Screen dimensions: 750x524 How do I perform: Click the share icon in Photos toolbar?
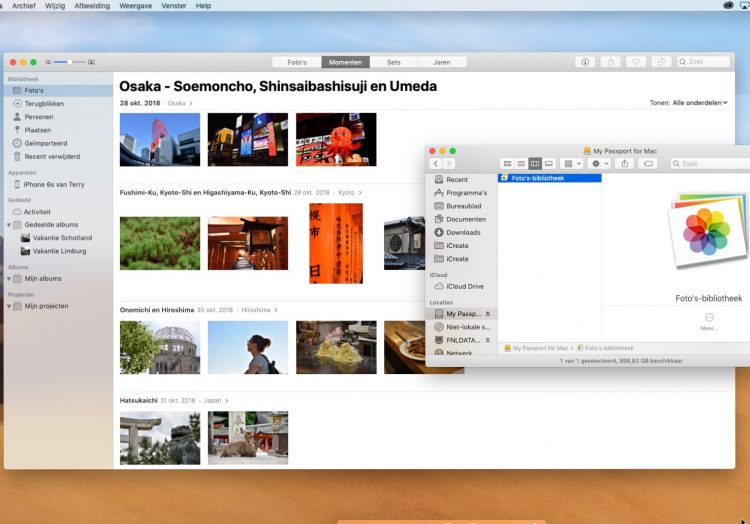coord(611,62)
